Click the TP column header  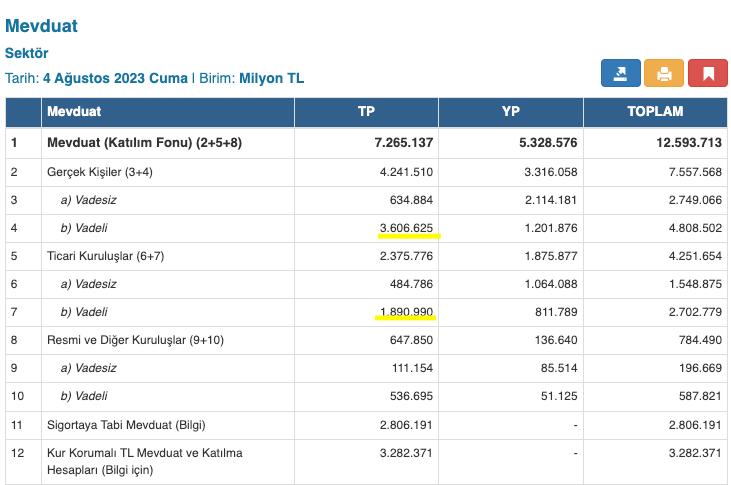[367, 112]
